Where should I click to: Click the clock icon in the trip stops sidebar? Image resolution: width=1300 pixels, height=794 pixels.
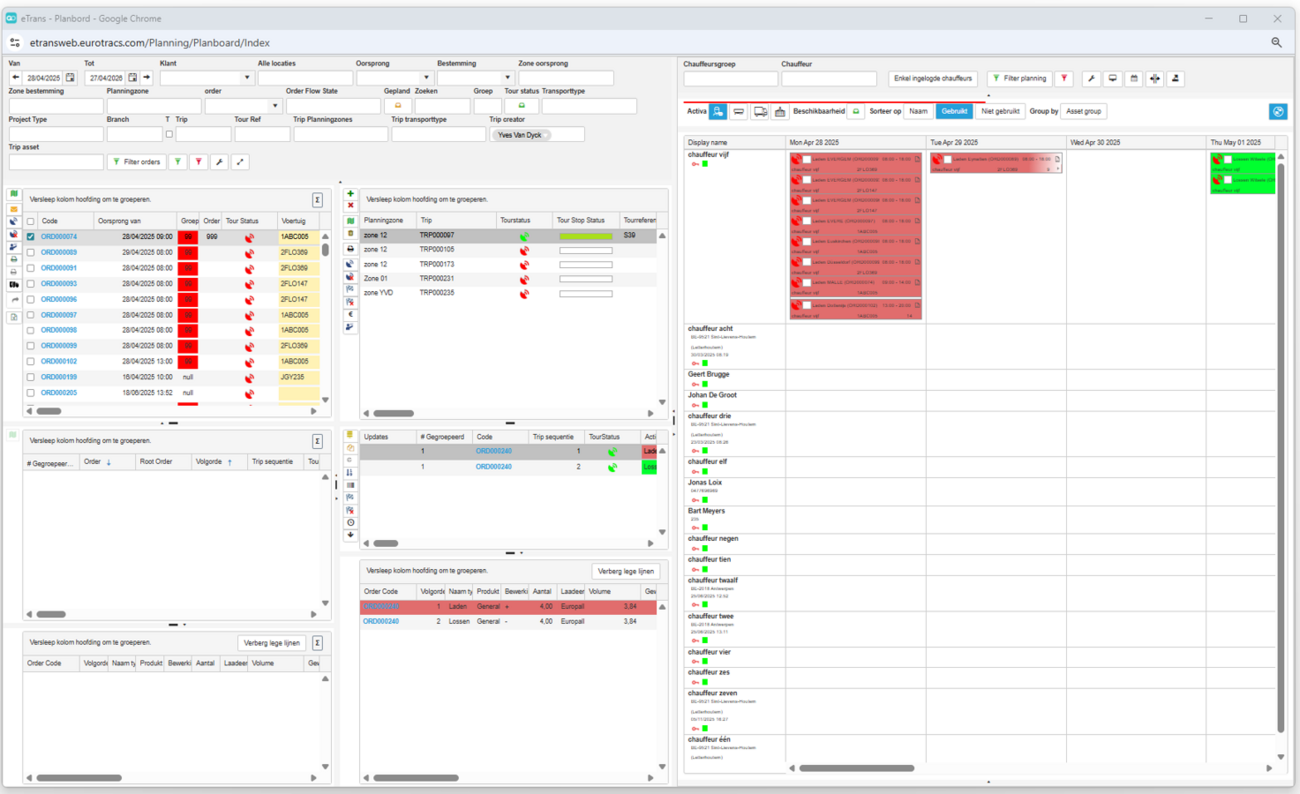(x=350, y=523)
